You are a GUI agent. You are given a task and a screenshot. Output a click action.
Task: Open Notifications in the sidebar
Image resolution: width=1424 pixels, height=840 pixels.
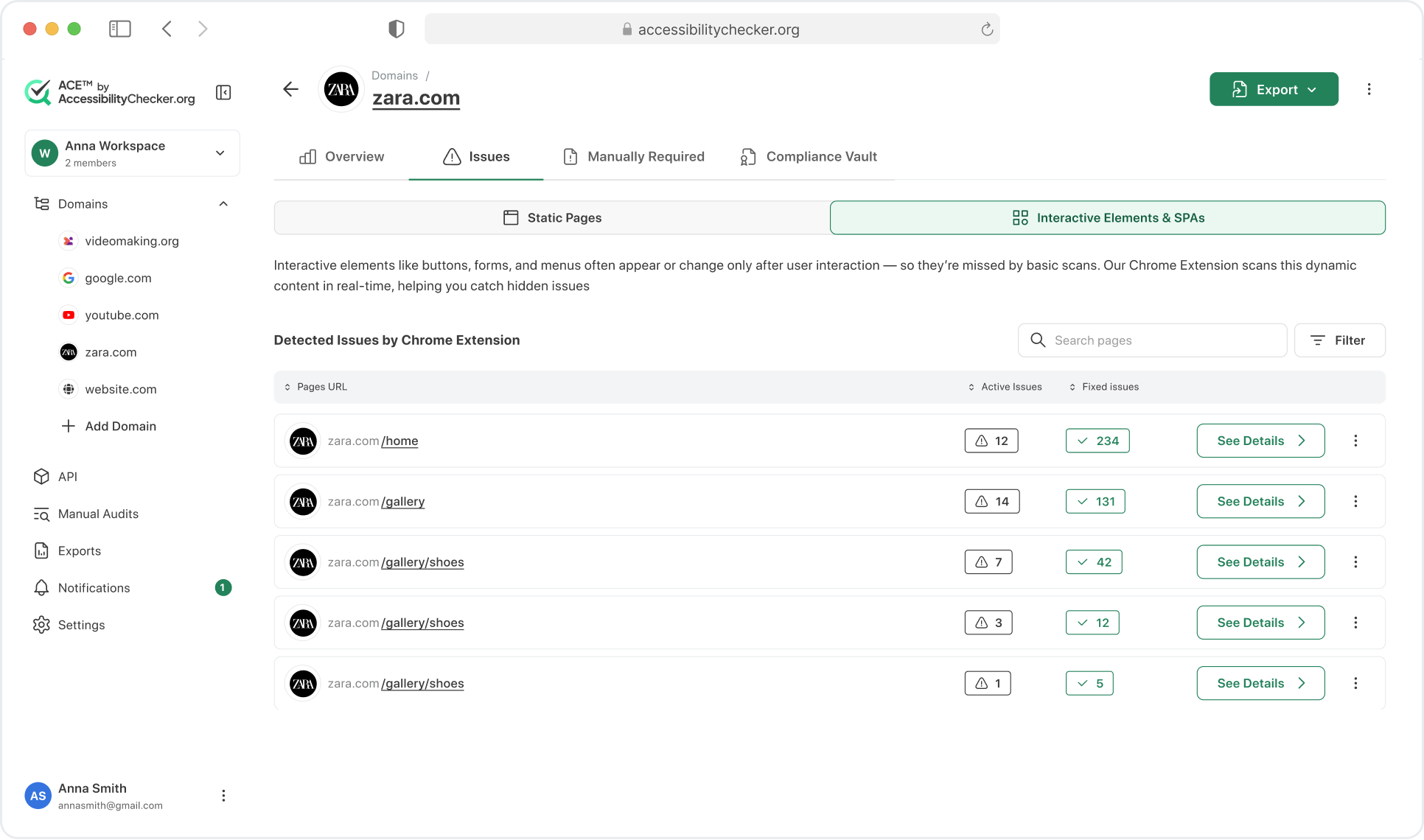133,587
